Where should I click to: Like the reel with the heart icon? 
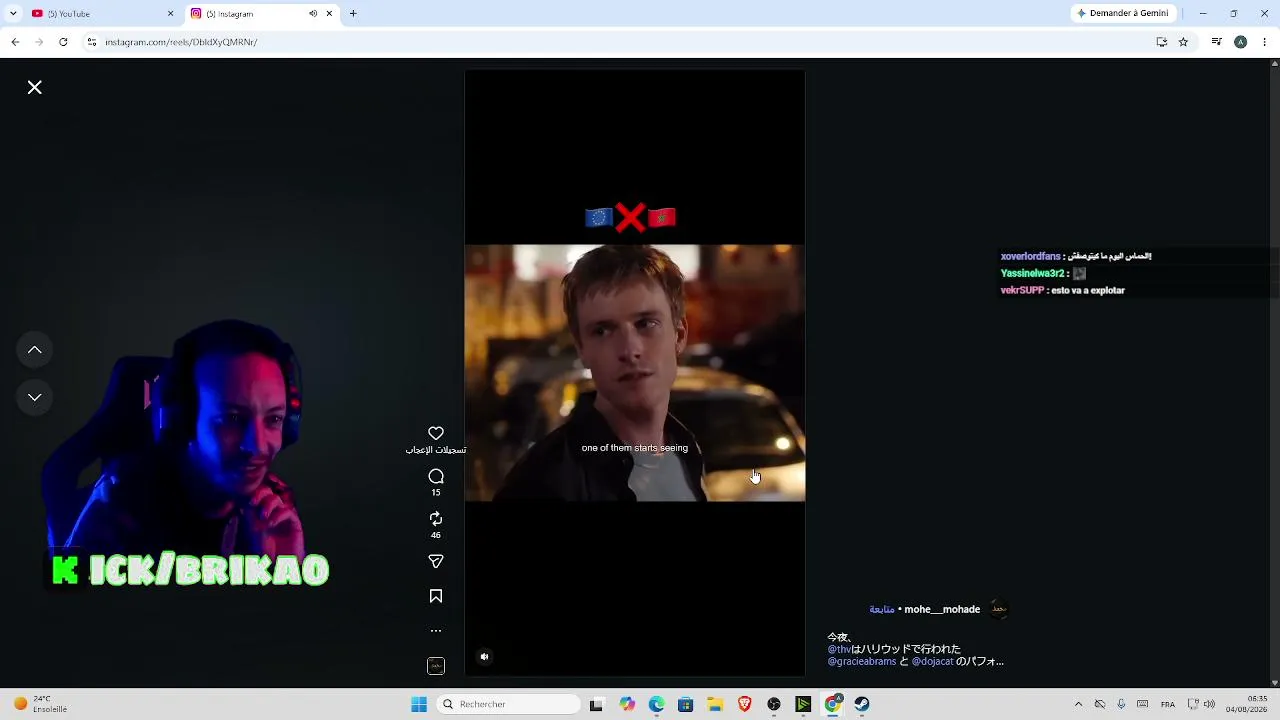pos(436,433)
